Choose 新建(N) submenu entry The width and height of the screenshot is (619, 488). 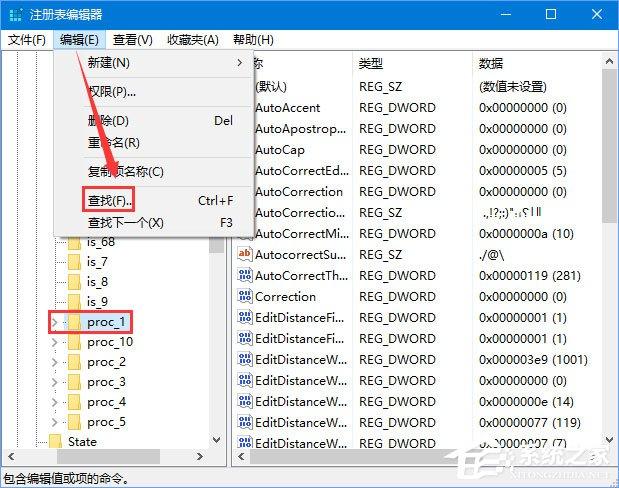pos(154,63)
